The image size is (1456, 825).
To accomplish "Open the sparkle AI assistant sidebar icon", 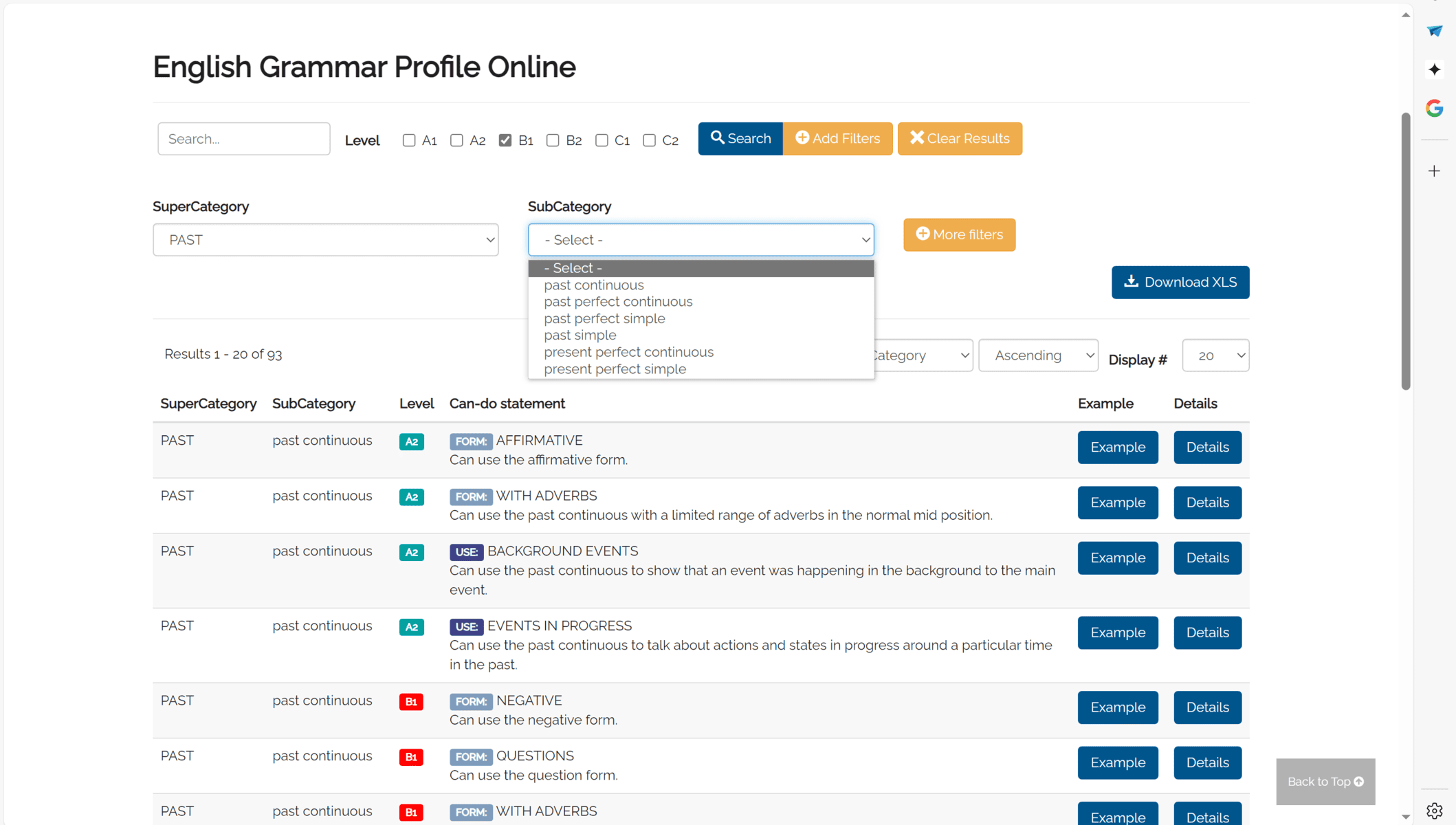I will coord(1434,69).
